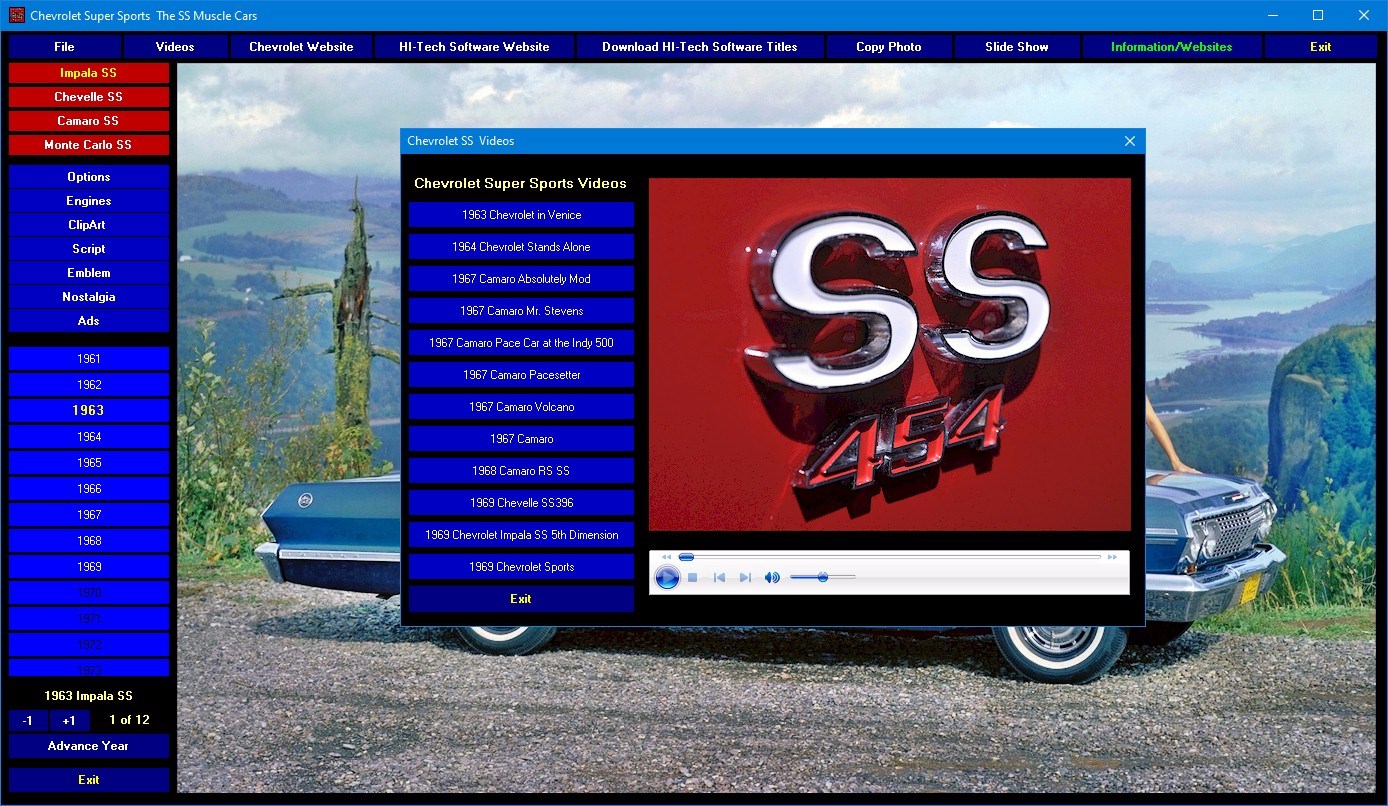Select year 1969 in sidebar
1388x806 pixels.
[89, 567]
